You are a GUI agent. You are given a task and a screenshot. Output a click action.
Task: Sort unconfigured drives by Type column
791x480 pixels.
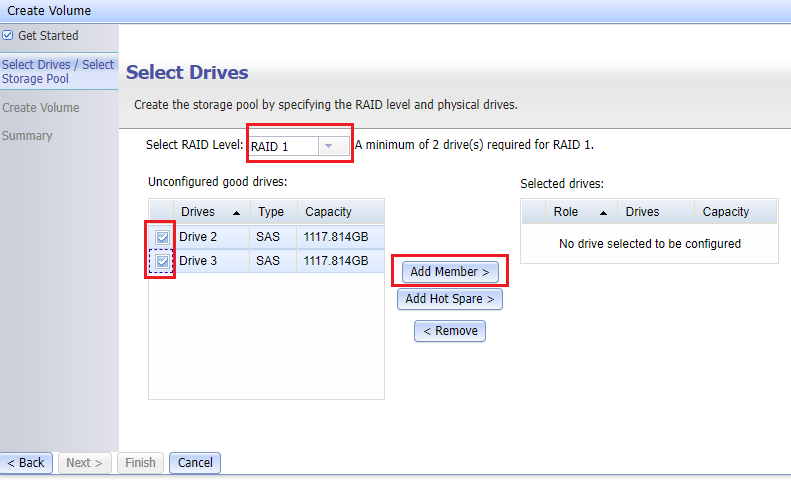(x=271, y=212)
